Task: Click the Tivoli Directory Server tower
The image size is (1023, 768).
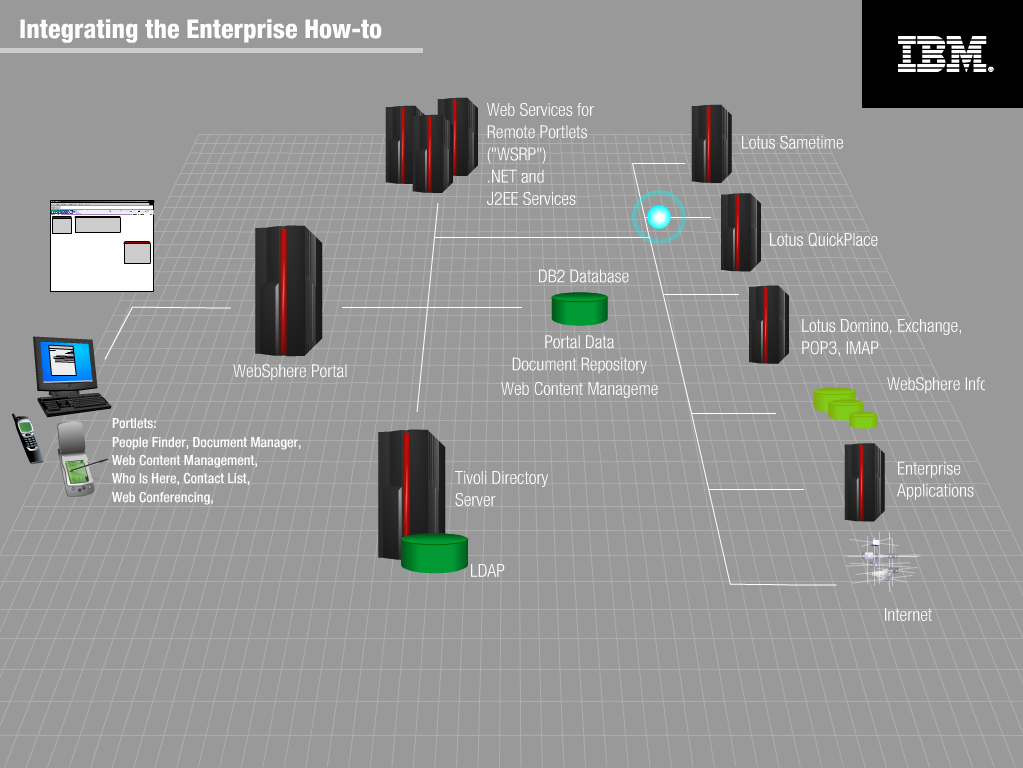Action: pos(411,493)
